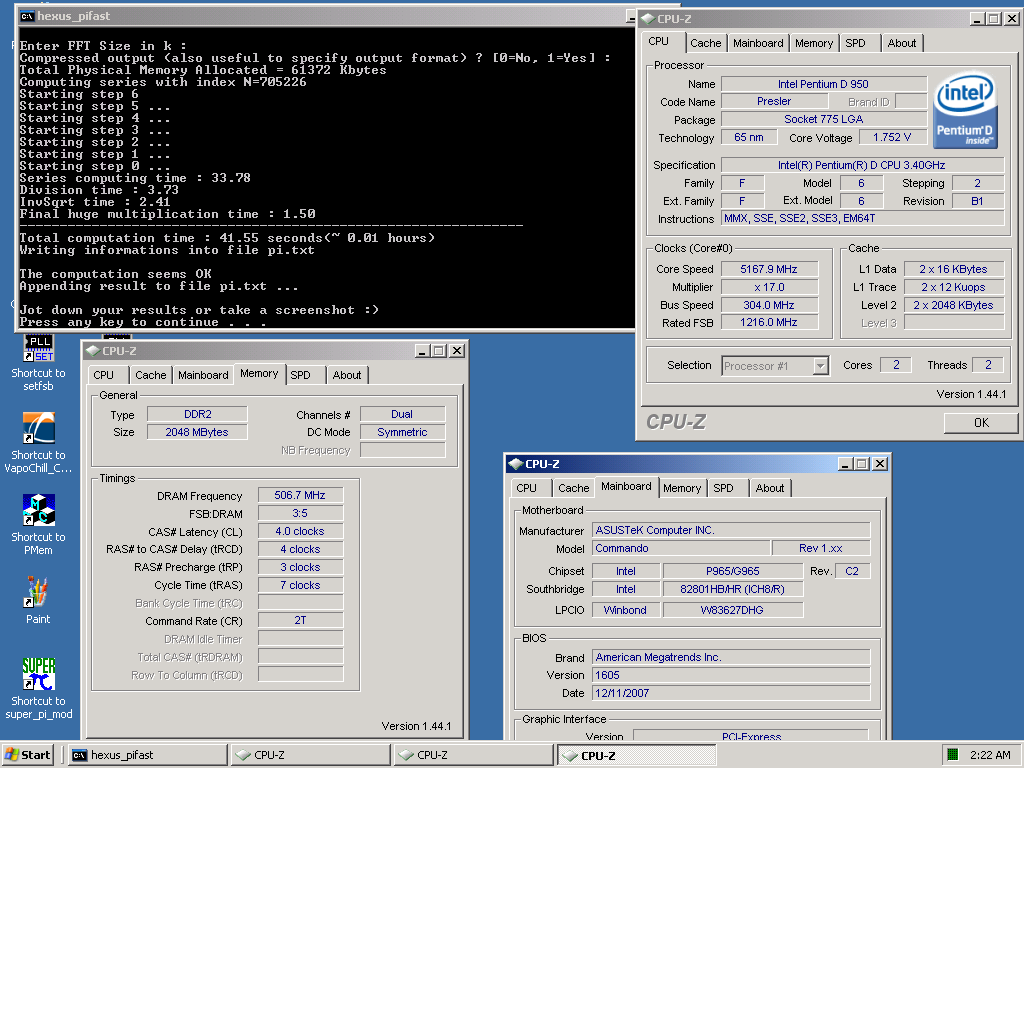1024x1024 pixels.
Task: Open the Paint desktop shortcut
Action: pos(37,592)
